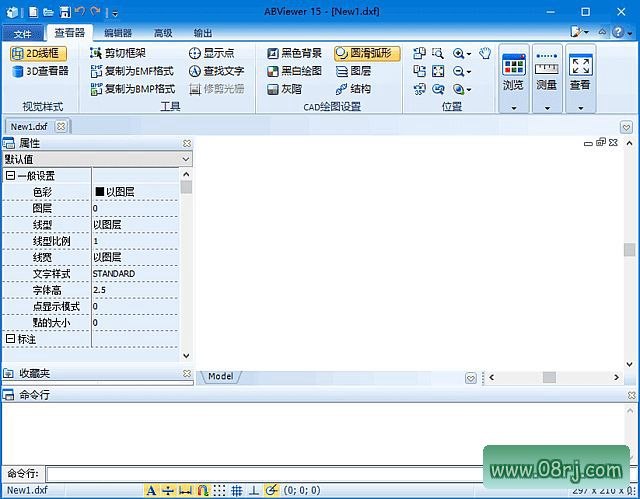Open the 结构 panel
The width and height of the screenshot is (640, 499).
pyautogui.click(x=353, y=89)
